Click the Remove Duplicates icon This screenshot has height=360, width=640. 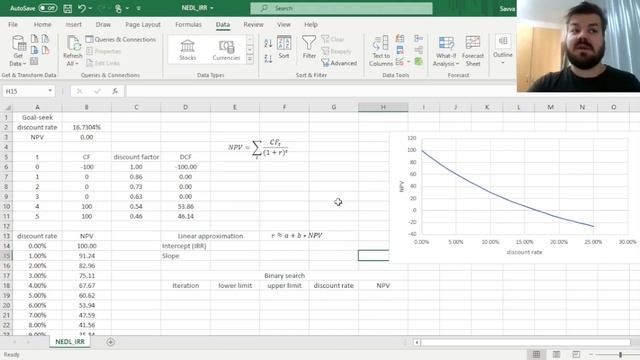point(400,50)
